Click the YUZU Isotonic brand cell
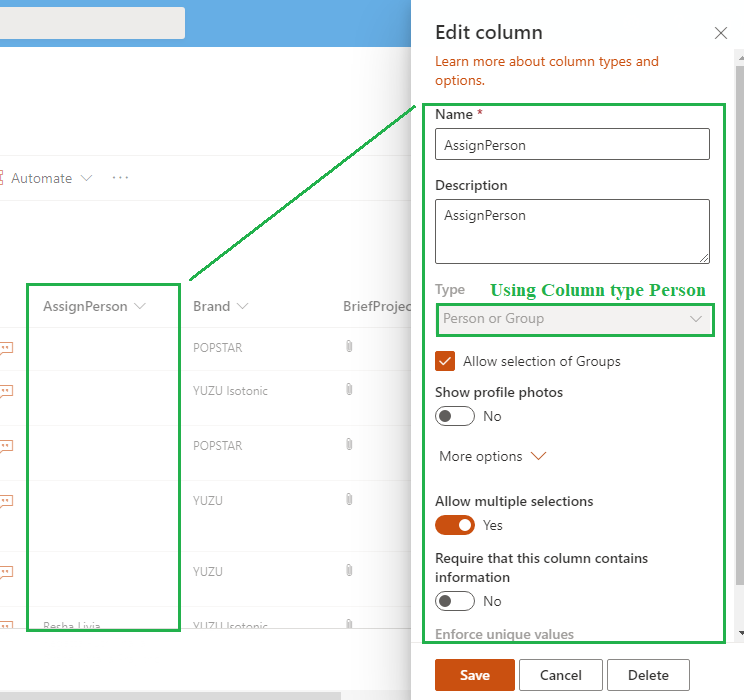 (x=230, y=391)
